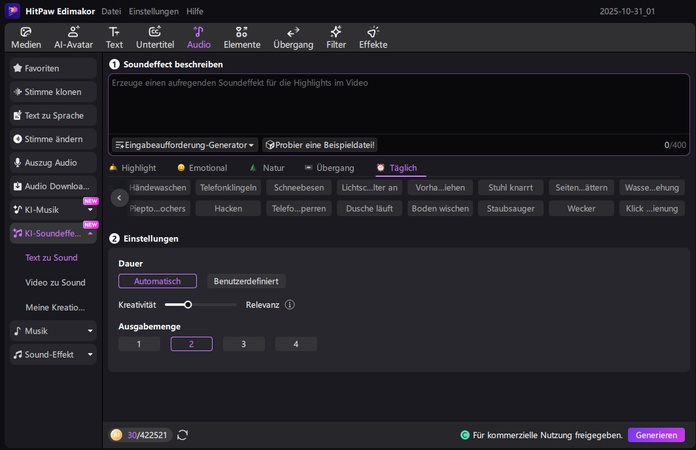The image size is (696, 450).
Task: Select Automatisch duration option
Action: click(x=157, y=281)
